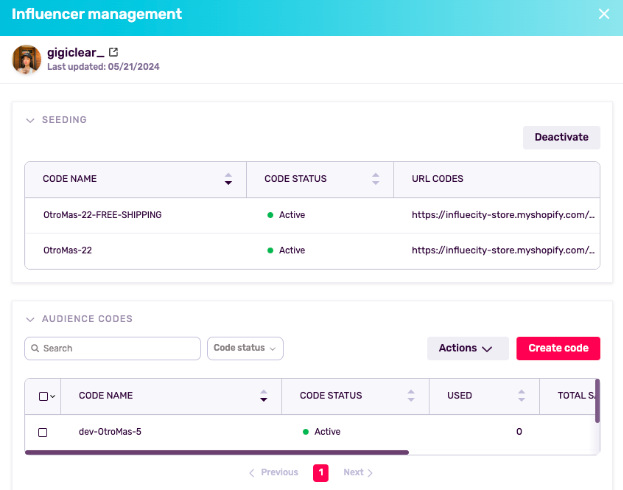Check the dev-OtroMas-5 row checkbox
623x490 pixels.
tap(42, 432)
